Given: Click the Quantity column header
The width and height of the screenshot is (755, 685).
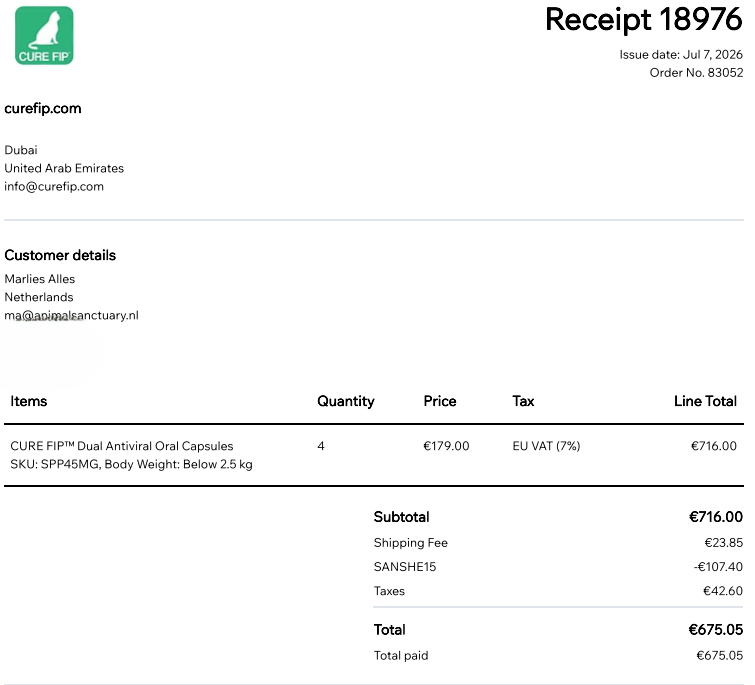Looking at the screenshot, I should click(346, 401).
